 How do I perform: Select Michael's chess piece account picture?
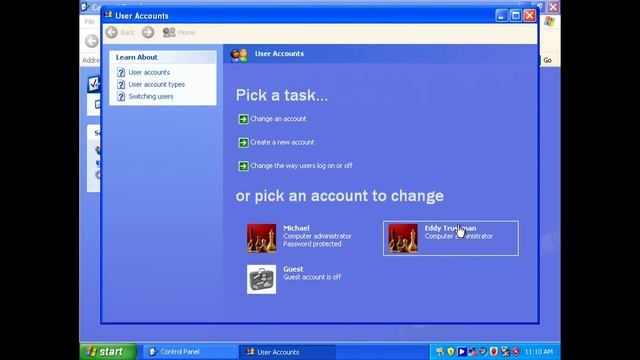point(261,238)
